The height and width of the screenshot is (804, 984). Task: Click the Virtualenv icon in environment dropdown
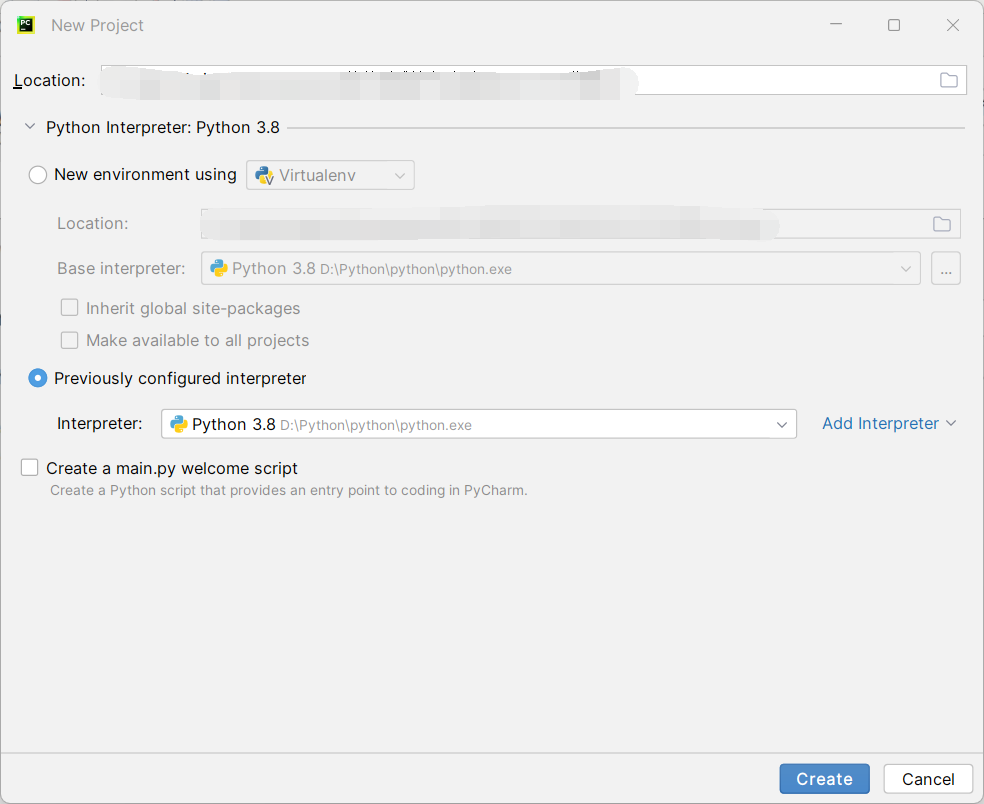tap(265, 175)
